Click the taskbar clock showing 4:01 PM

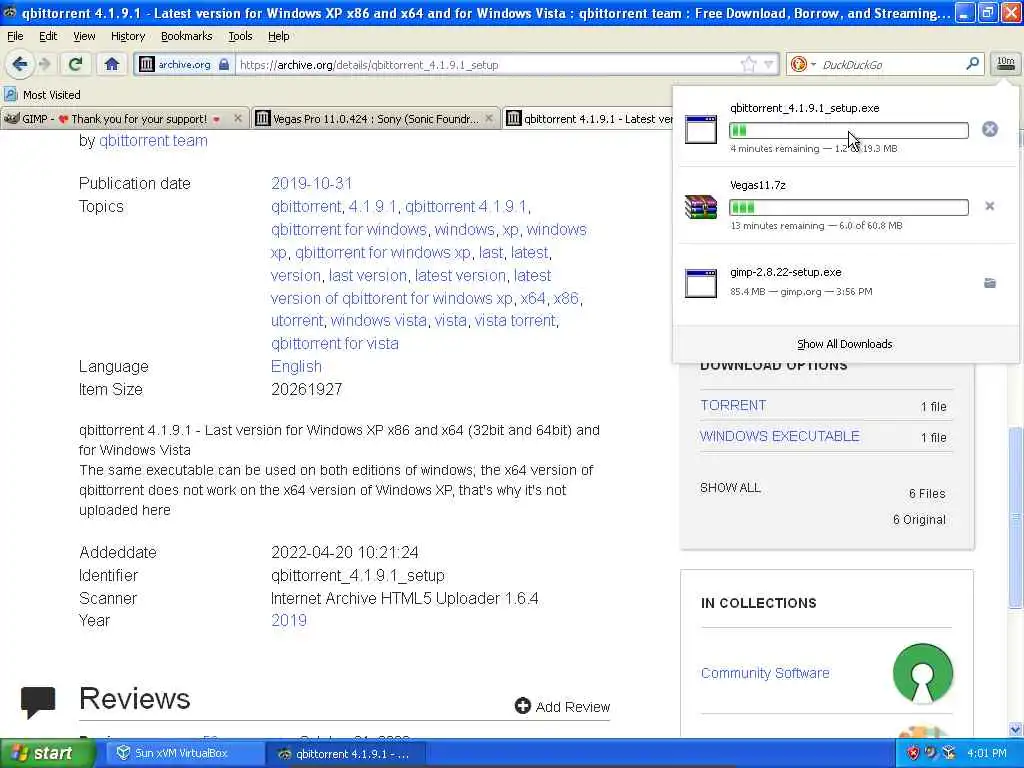pos(987,753)
